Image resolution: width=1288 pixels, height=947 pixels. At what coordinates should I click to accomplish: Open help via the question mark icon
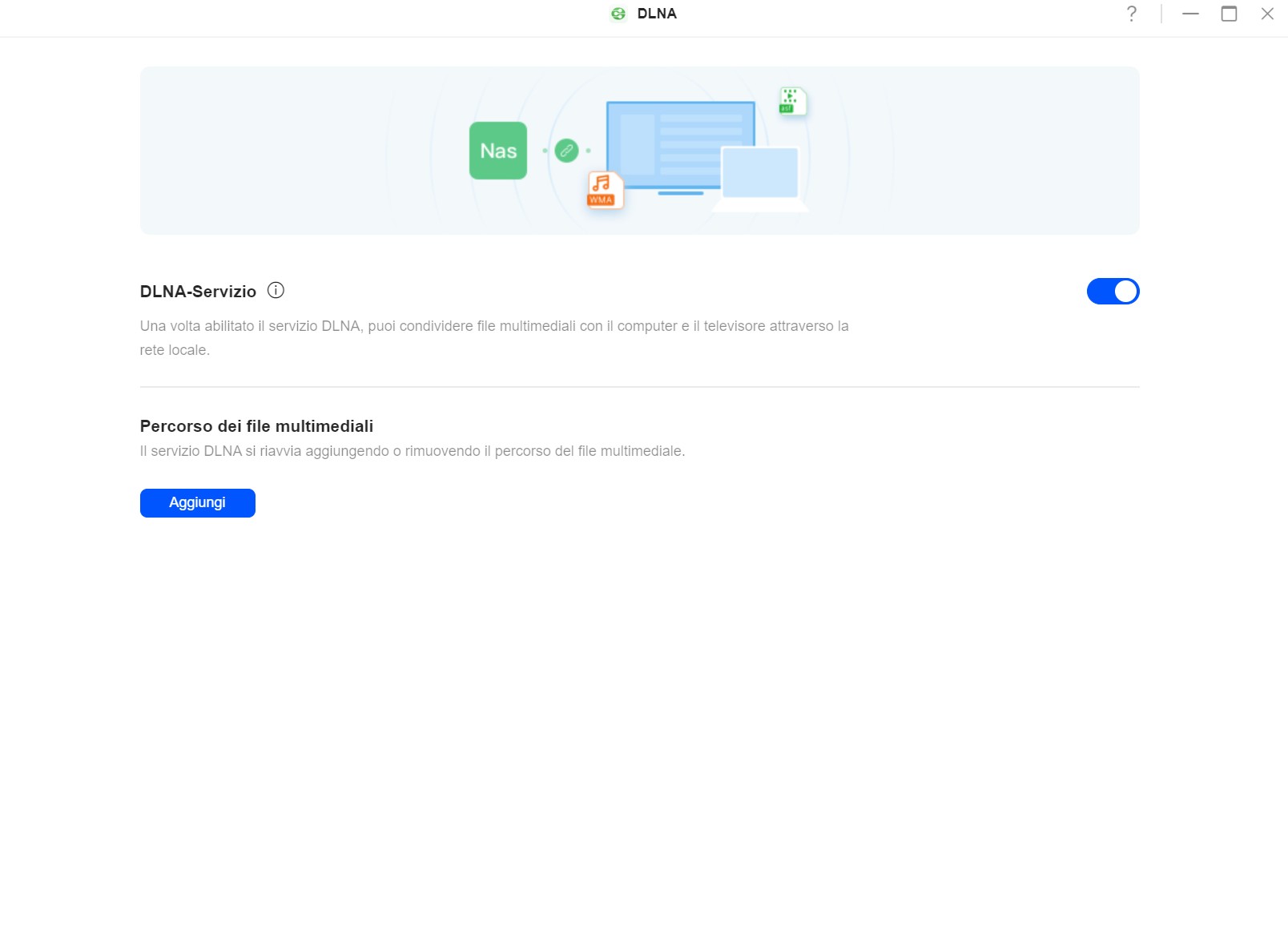(1131, 14)
